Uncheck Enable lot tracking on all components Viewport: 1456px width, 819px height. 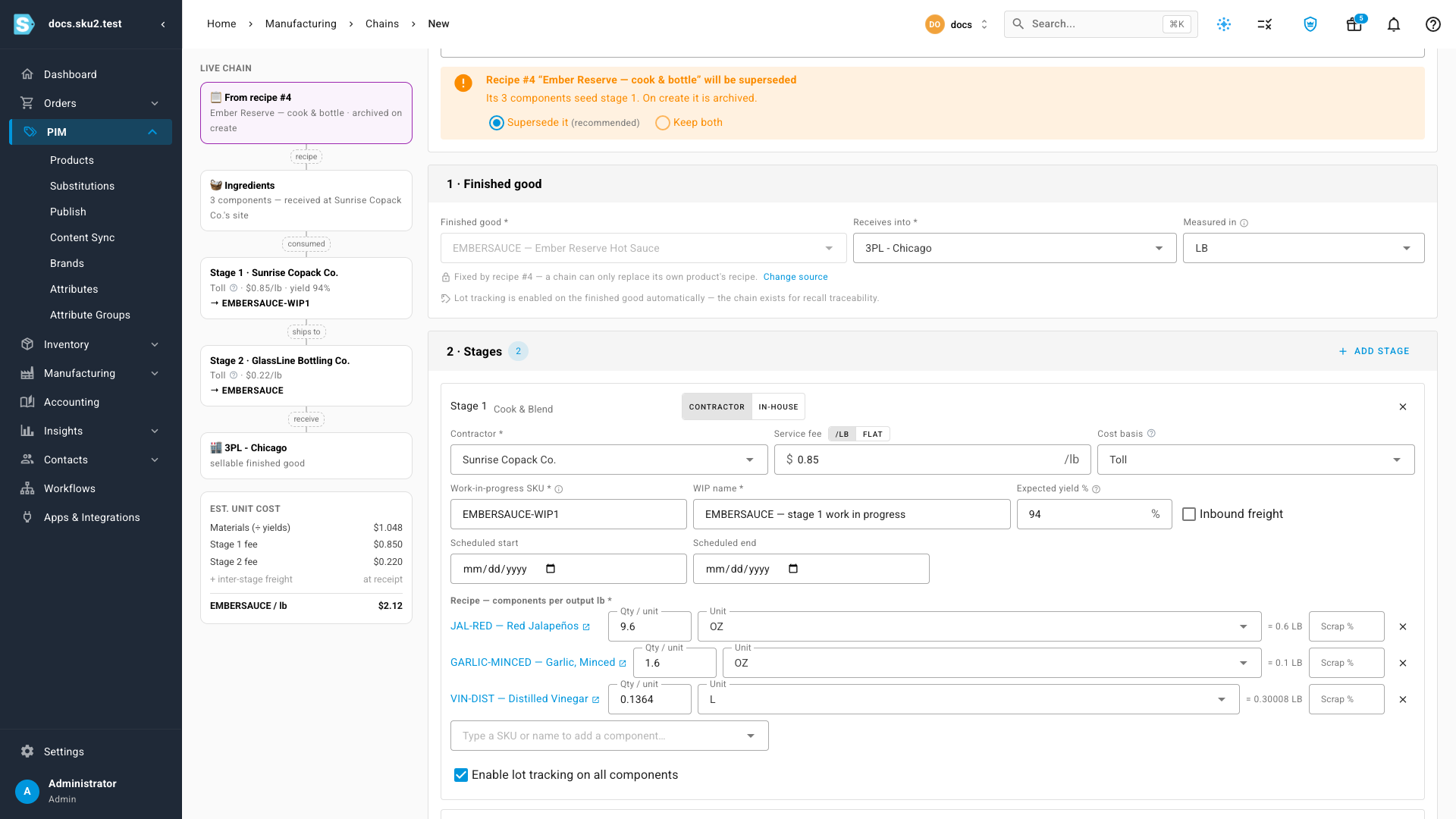461,775
